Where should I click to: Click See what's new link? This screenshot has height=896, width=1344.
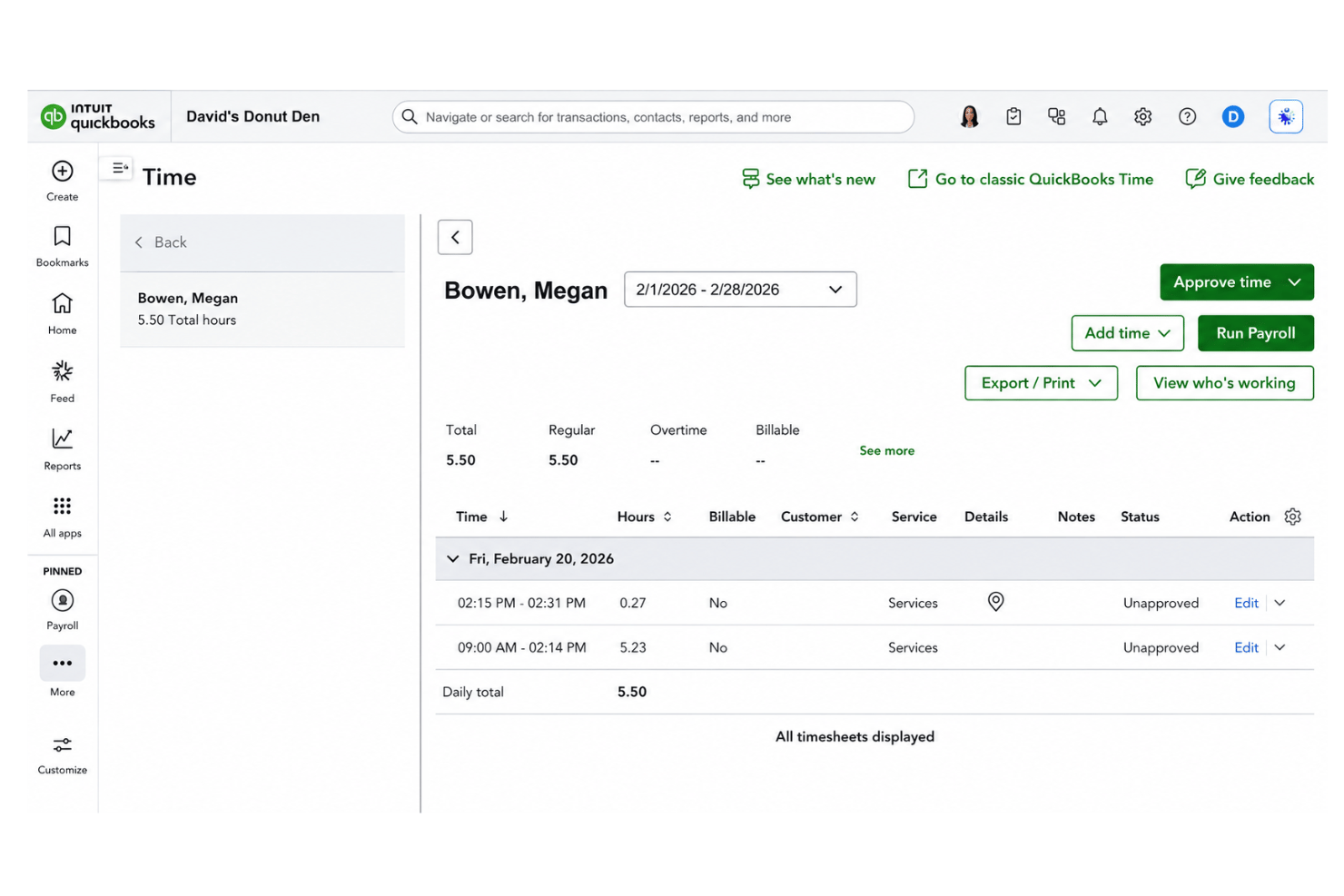pyautogui.click(x=808, y=179)
